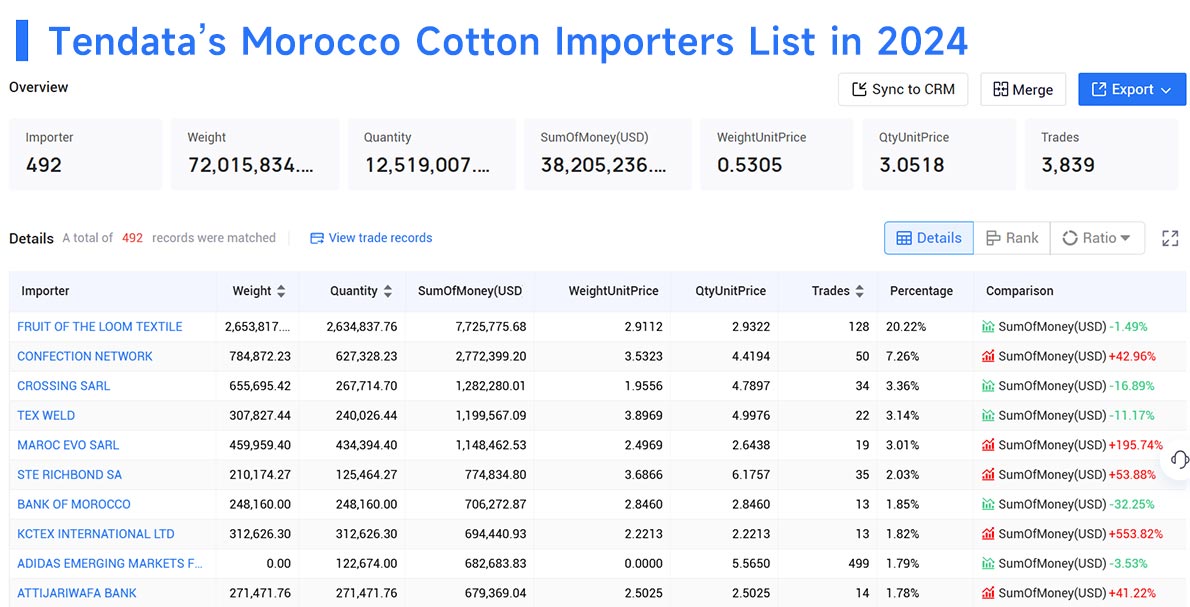Screen dimensions: 1190x607
Task: Open the Ratio dropdown
Action: tap(1097, 237)
